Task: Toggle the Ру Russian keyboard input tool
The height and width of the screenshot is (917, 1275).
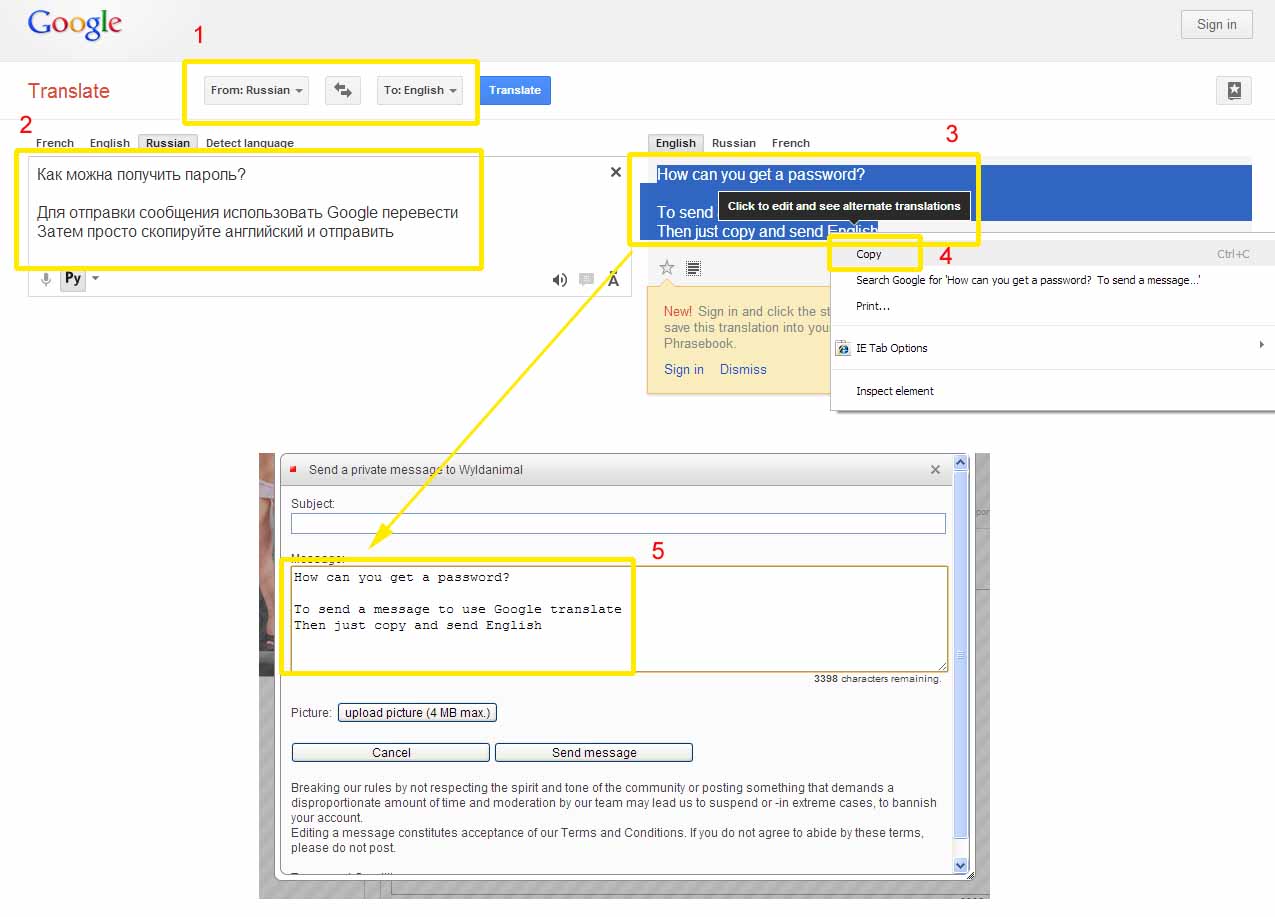Action: coord(73,279)
